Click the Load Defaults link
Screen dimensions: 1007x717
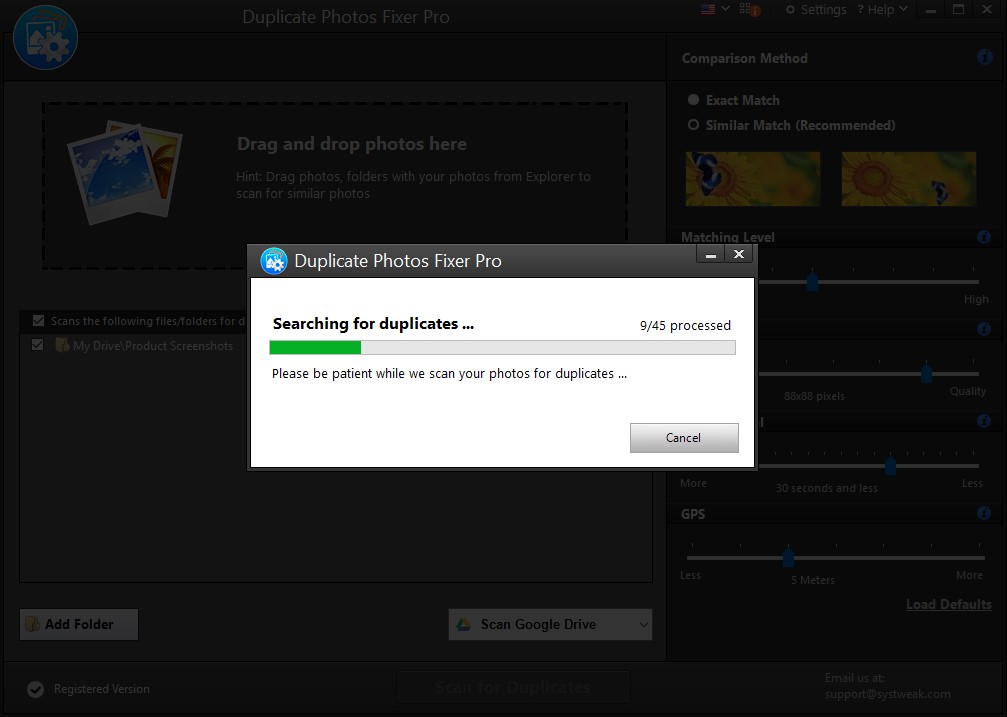(948, 604)
